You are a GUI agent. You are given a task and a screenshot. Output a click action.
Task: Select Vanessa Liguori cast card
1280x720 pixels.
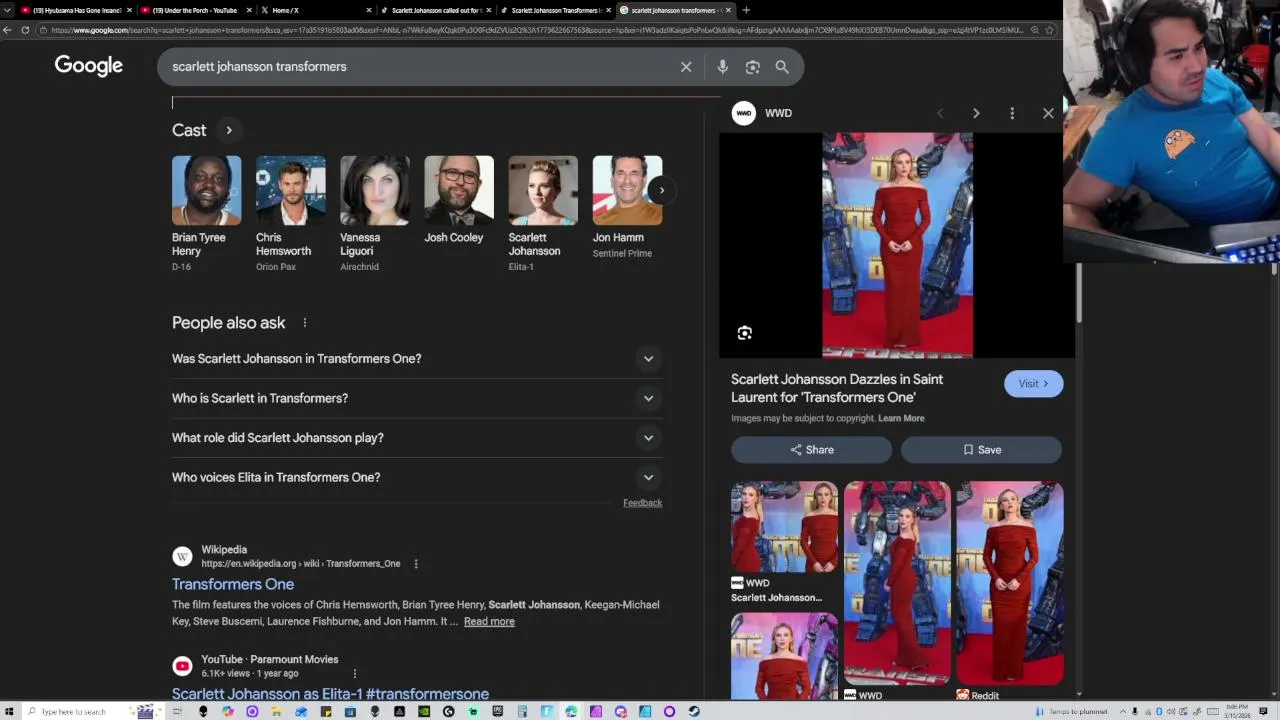pyautogui.click(x=374, y=213)
